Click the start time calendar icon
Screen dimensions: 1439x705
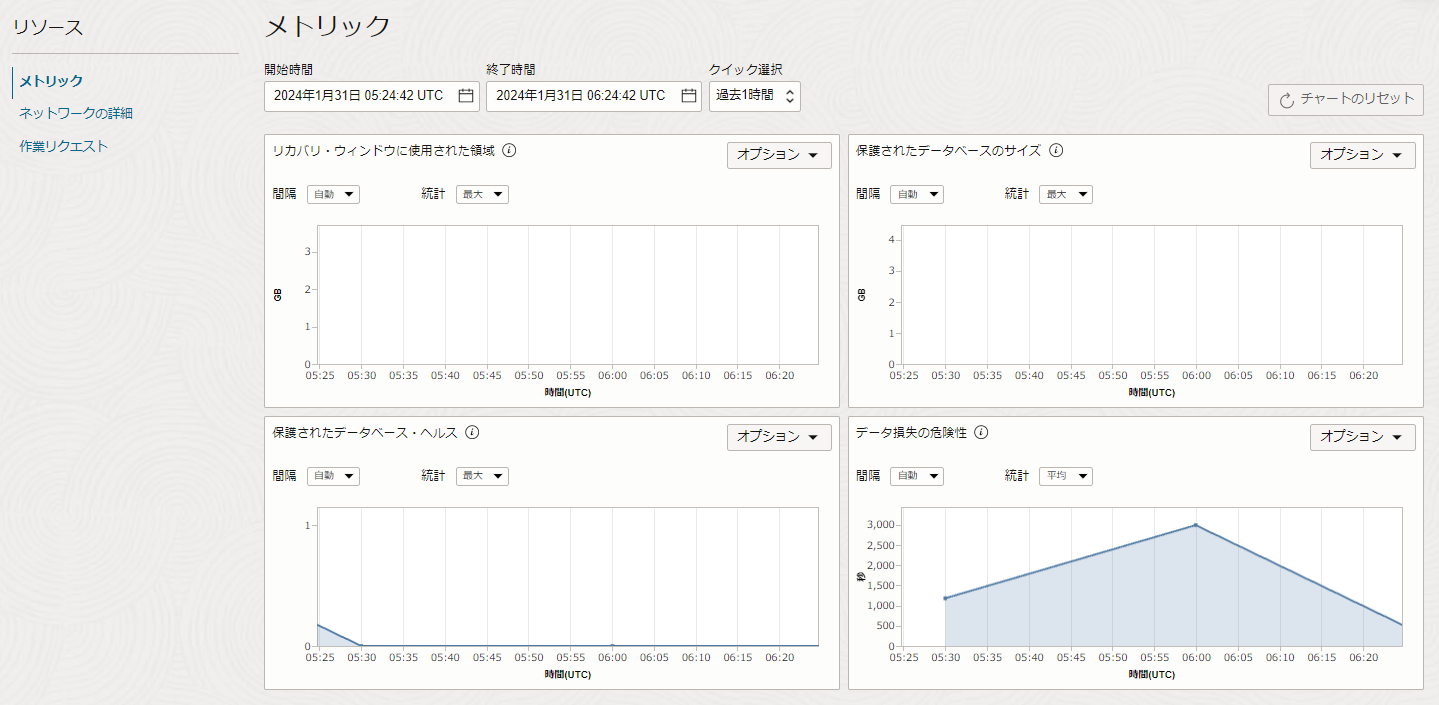466,96
